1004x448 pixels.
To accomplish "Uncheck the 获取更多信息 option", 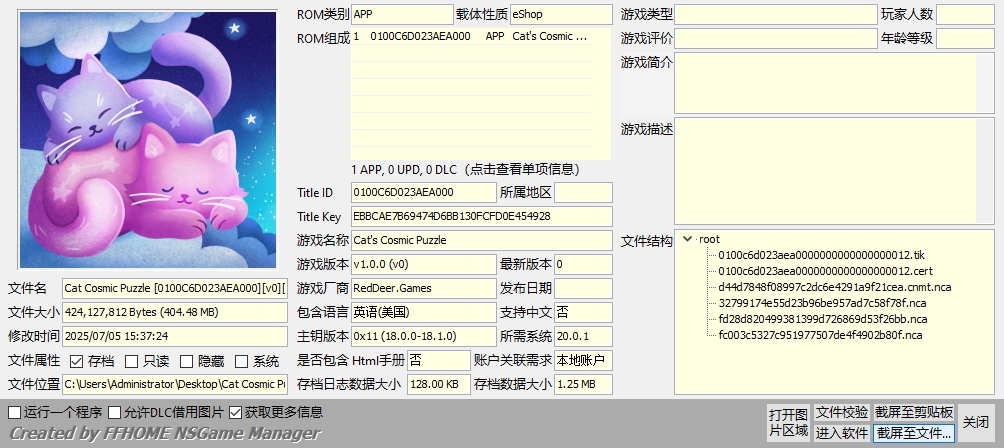I will 236,412.
